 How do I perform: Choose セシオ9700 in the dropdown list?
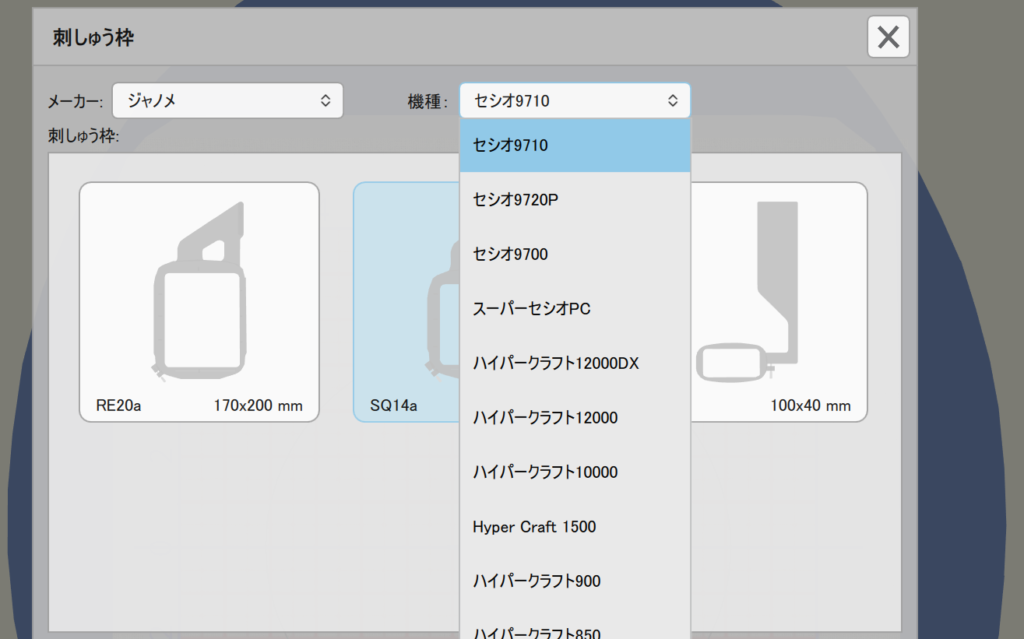[x=575, y=255]
